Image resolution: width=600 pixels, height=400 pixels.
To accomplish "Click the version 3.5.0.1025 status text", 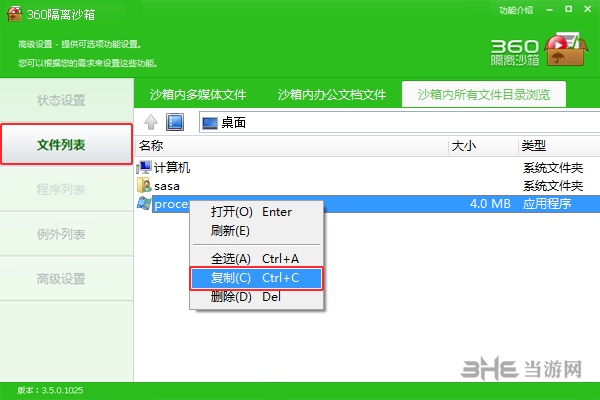I will pyautogui.click(x=50, y=390).
